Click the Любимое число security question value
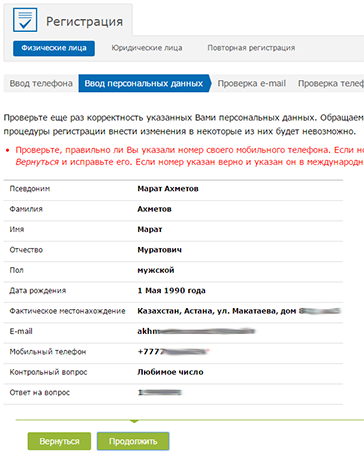 pyautogui.click(x=170, y=372)
